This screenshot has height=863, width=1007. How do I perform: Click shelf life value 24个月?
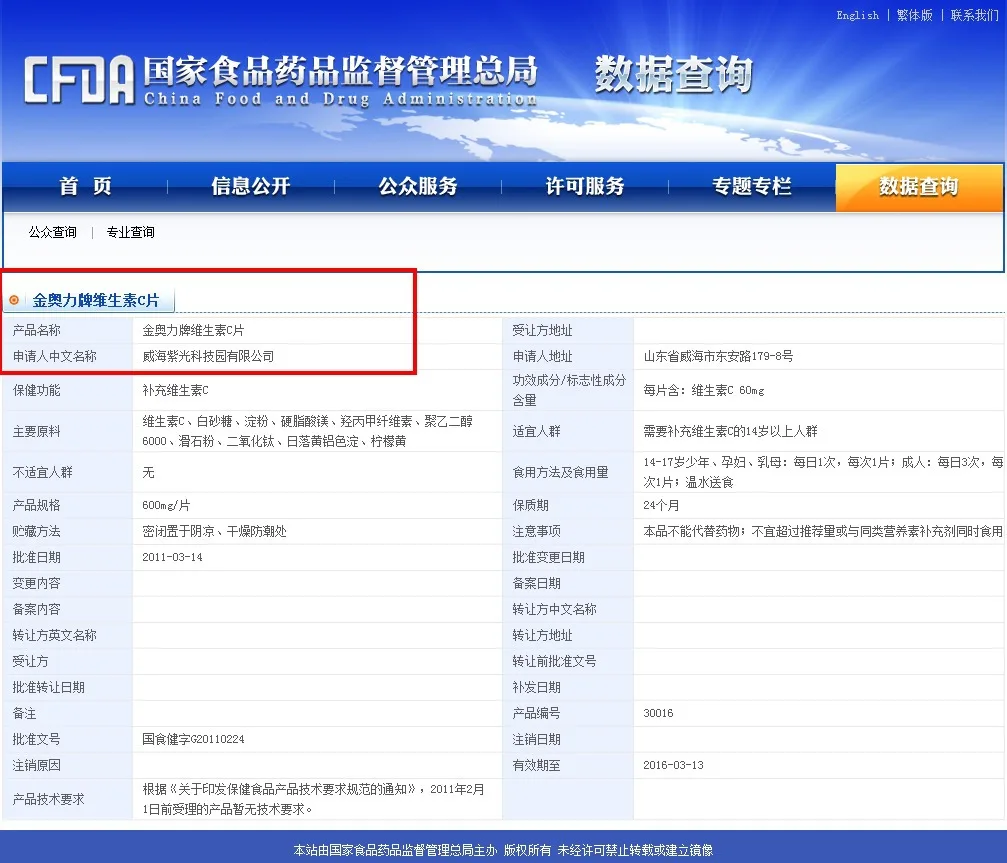click(x=661, y=505)
